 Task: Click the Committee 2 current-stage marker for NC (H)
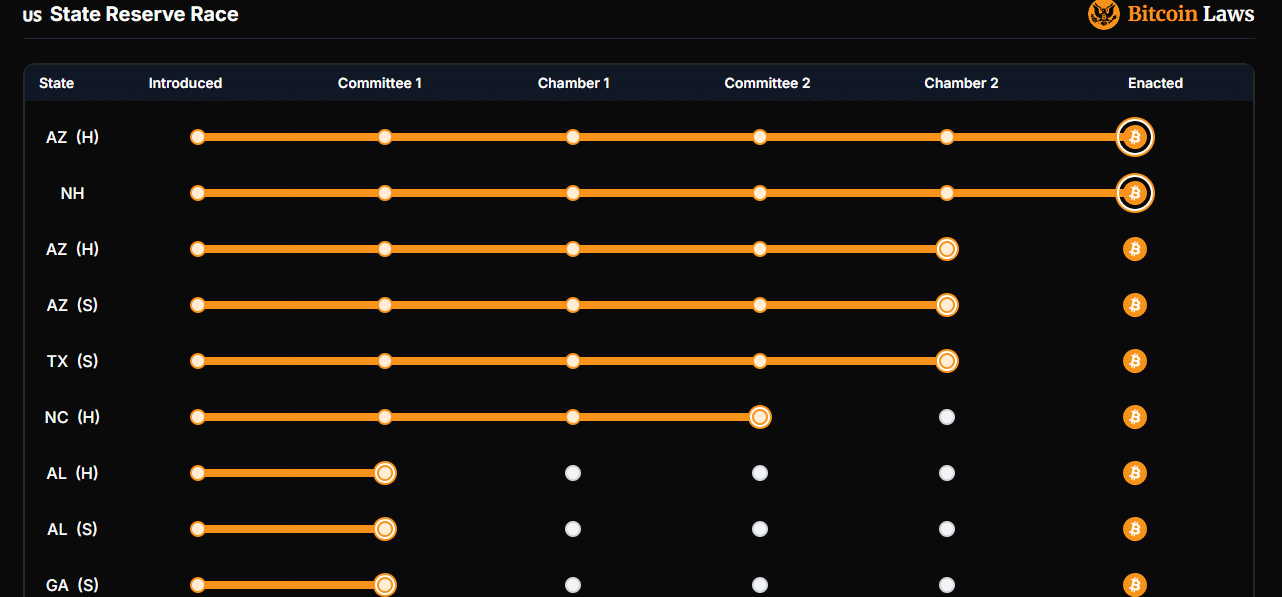coord(760,417)
